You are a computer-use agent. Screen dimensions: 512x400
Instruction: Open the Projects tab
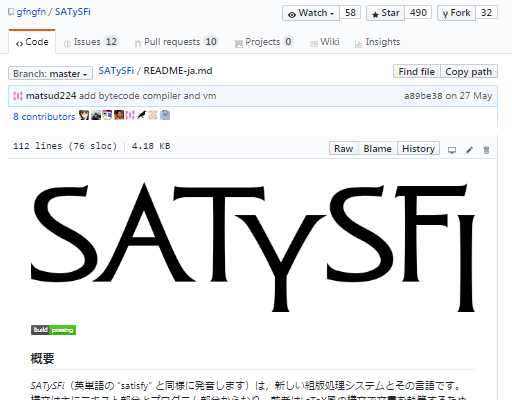pos(263,42)
